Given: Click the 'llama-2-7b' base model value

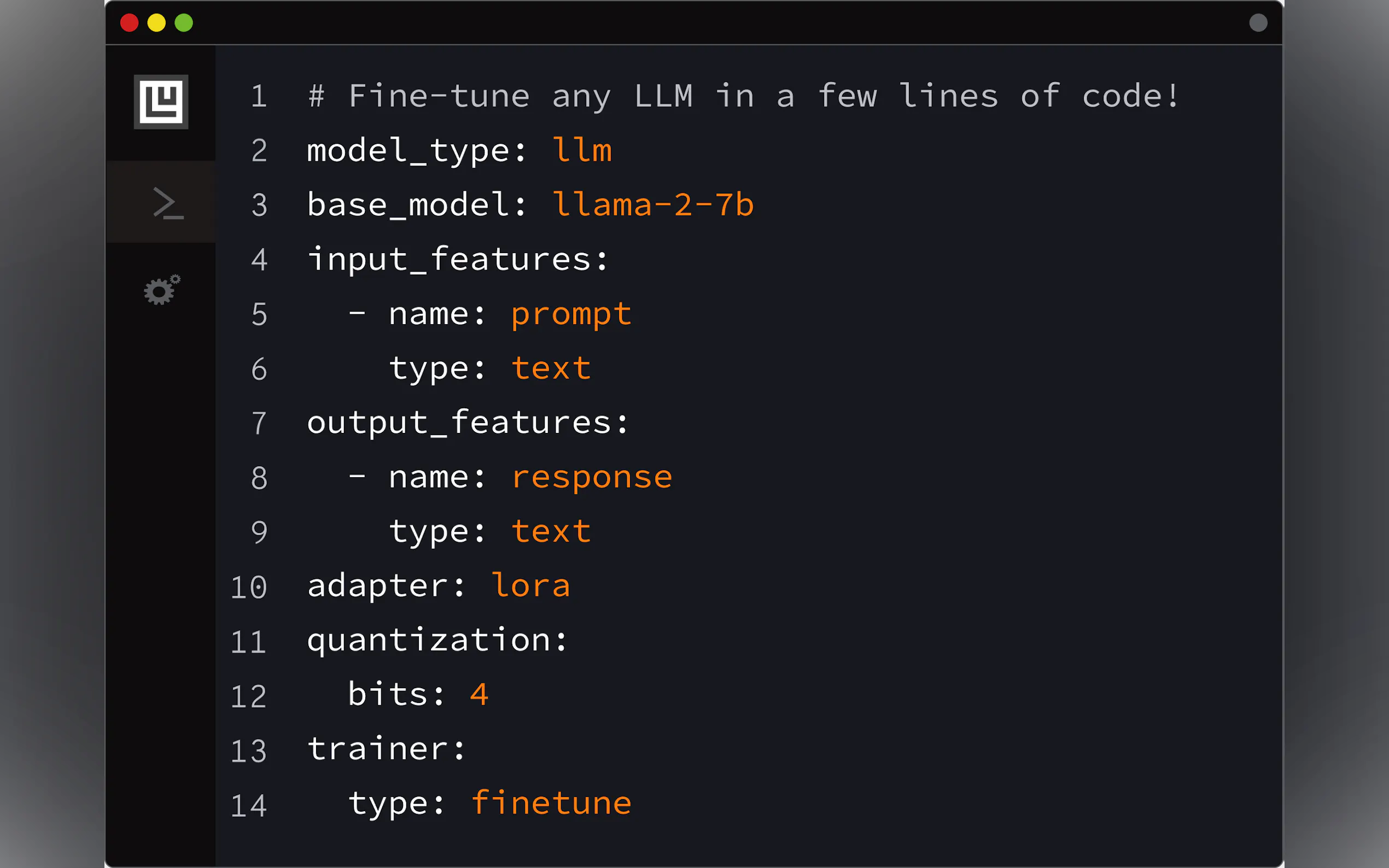Looking at the screenshot, I should (652, 205).
